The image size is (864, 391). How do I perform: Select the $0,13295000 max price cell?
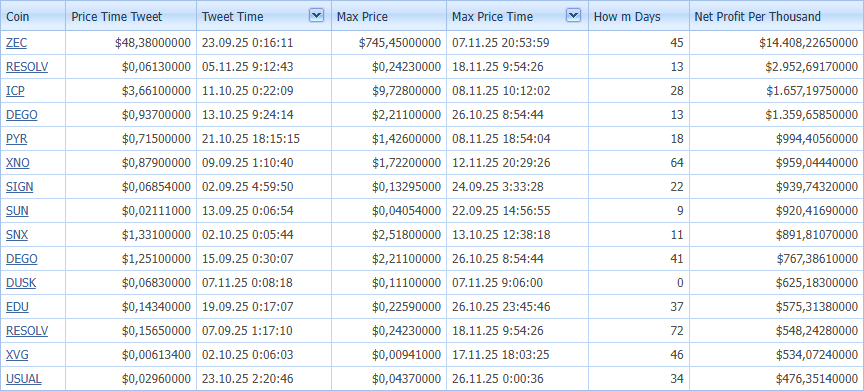pos(389,187)
